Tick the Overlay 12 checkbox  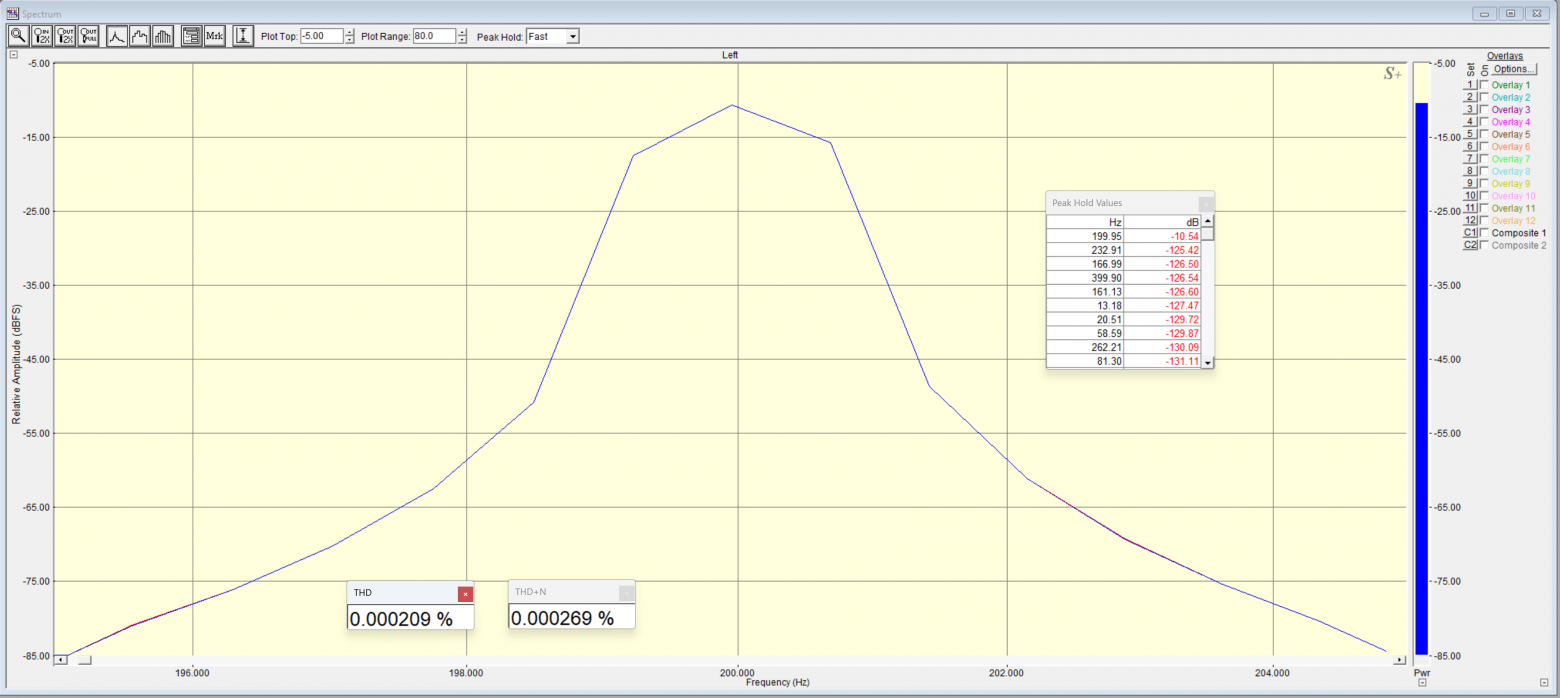pyautogui.click(x=1484, y=221)
